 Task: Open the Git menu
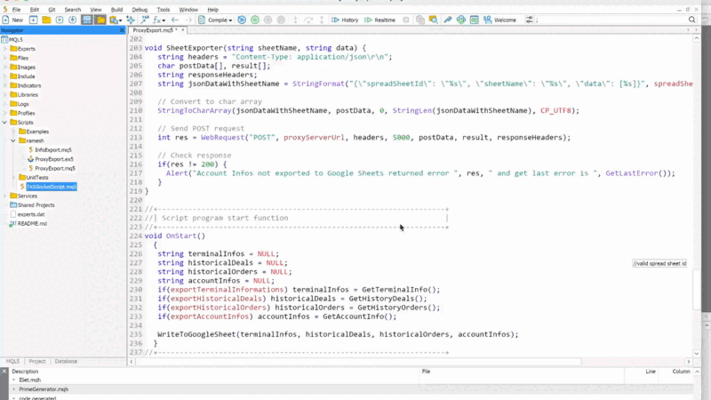click(52, 10)
